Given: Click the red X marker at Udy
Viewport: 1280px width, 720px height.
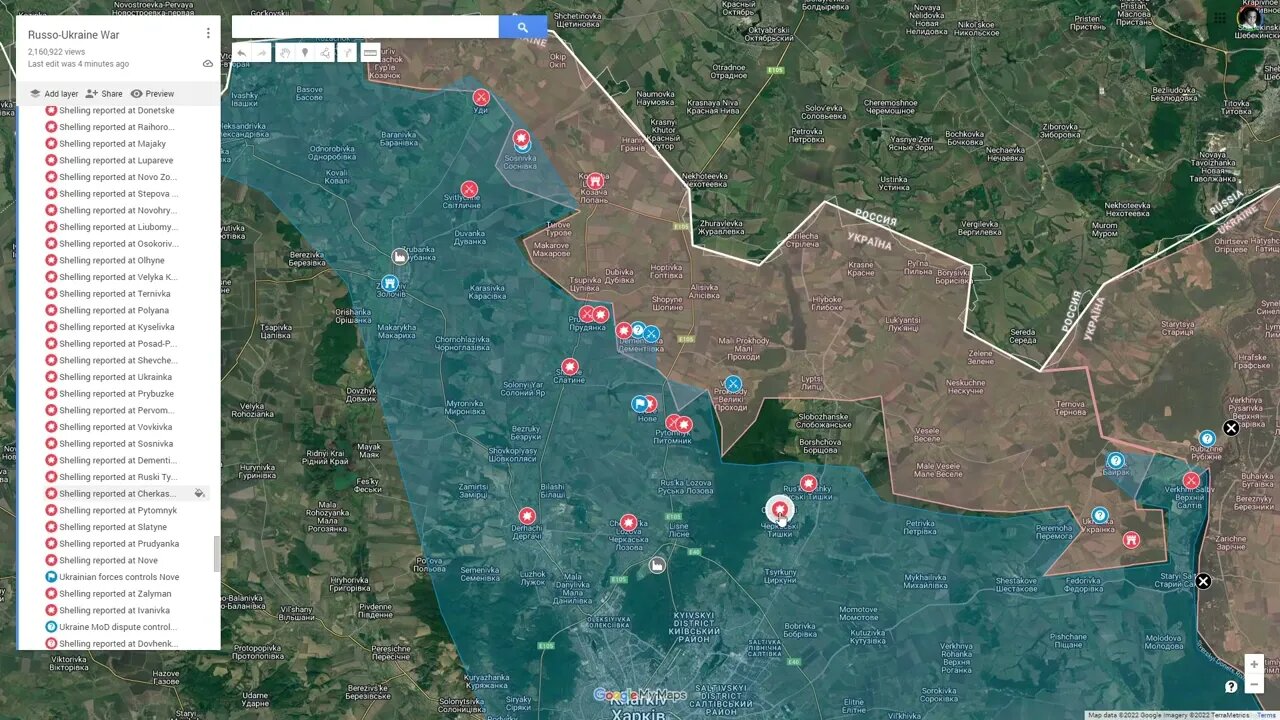Looking at the screenshot, I should [481, 97].
